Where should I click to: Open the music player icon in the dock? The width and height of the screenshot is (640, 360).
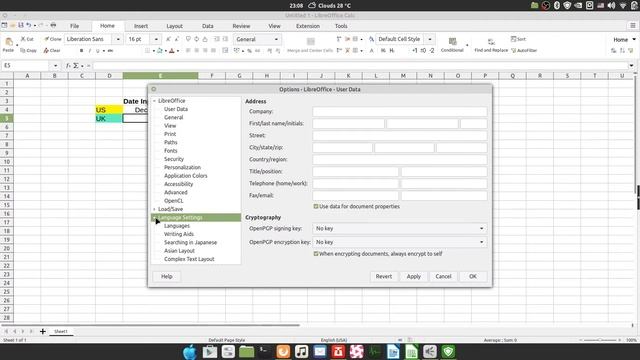tap(301, 351)
